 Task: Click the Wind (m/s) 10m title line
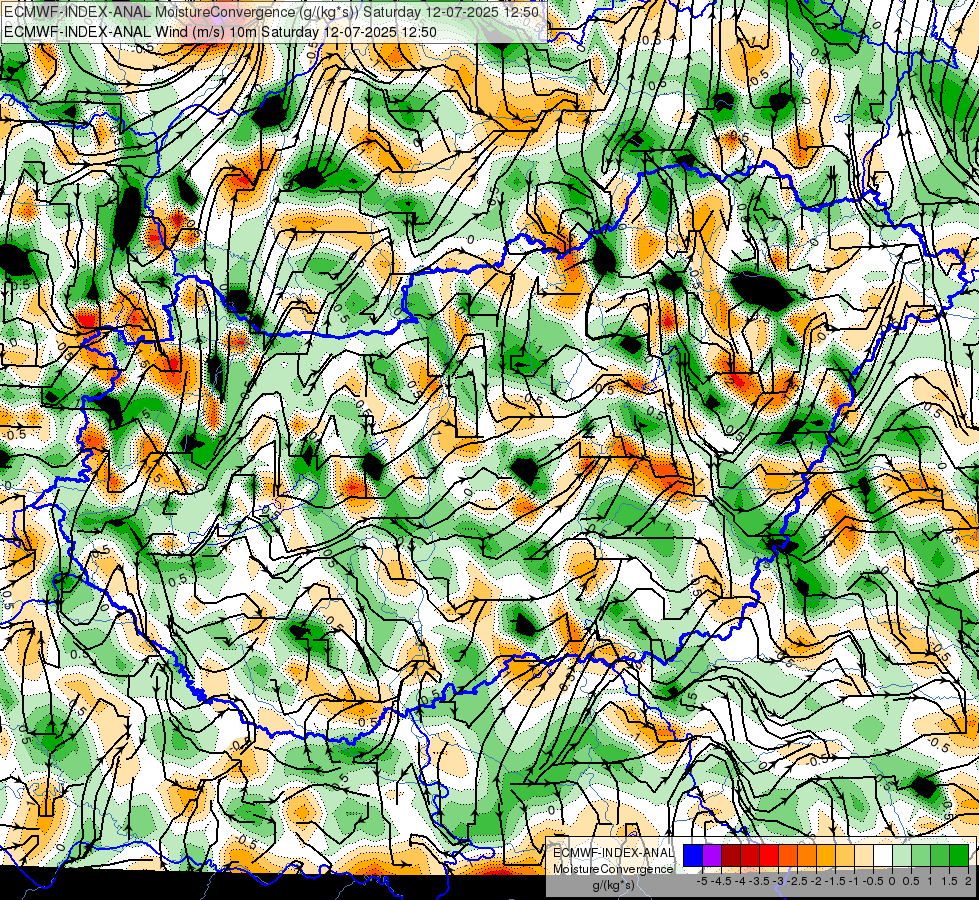220,31
